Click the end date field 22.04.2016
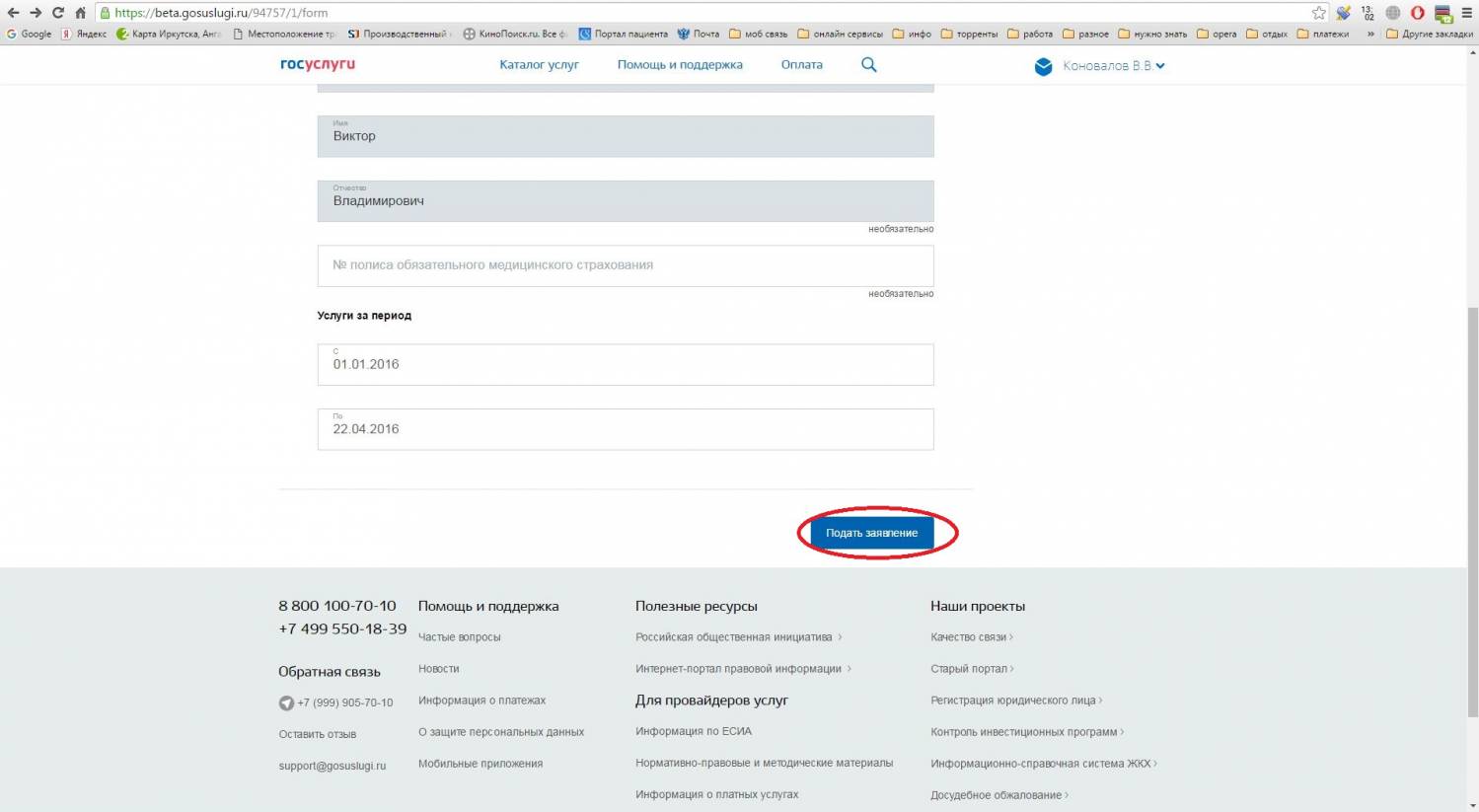Viewport: 1479px width, 812px height. point(626,429)
